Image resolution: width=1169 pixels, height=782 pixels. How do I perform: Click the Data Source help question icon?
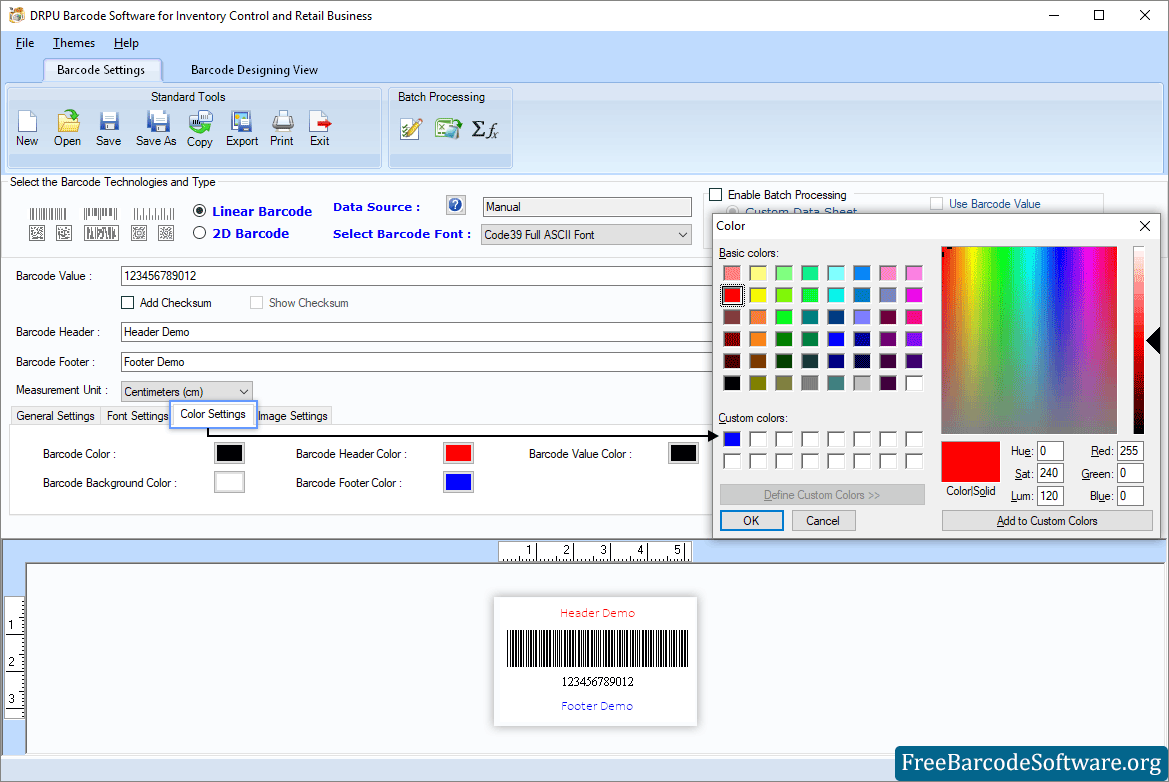(x=456, y=205)
